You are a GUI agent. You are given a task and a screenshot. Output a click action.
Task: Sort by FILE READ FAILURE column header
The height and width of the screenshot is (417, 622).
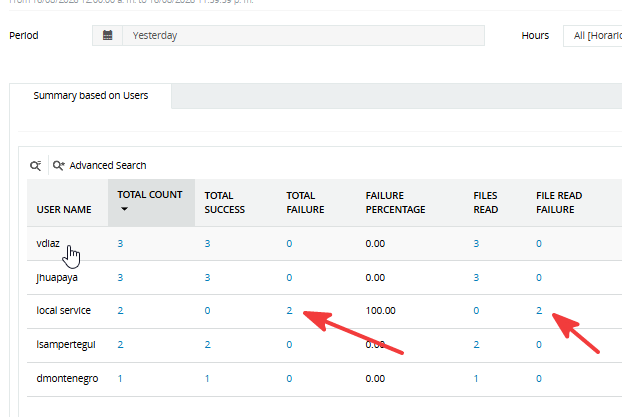coord(559,202)
